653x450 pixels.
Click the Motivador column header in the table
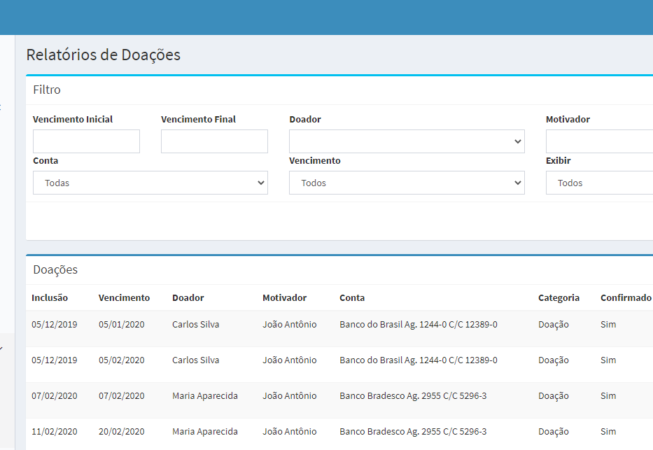(x=284, y=298)
